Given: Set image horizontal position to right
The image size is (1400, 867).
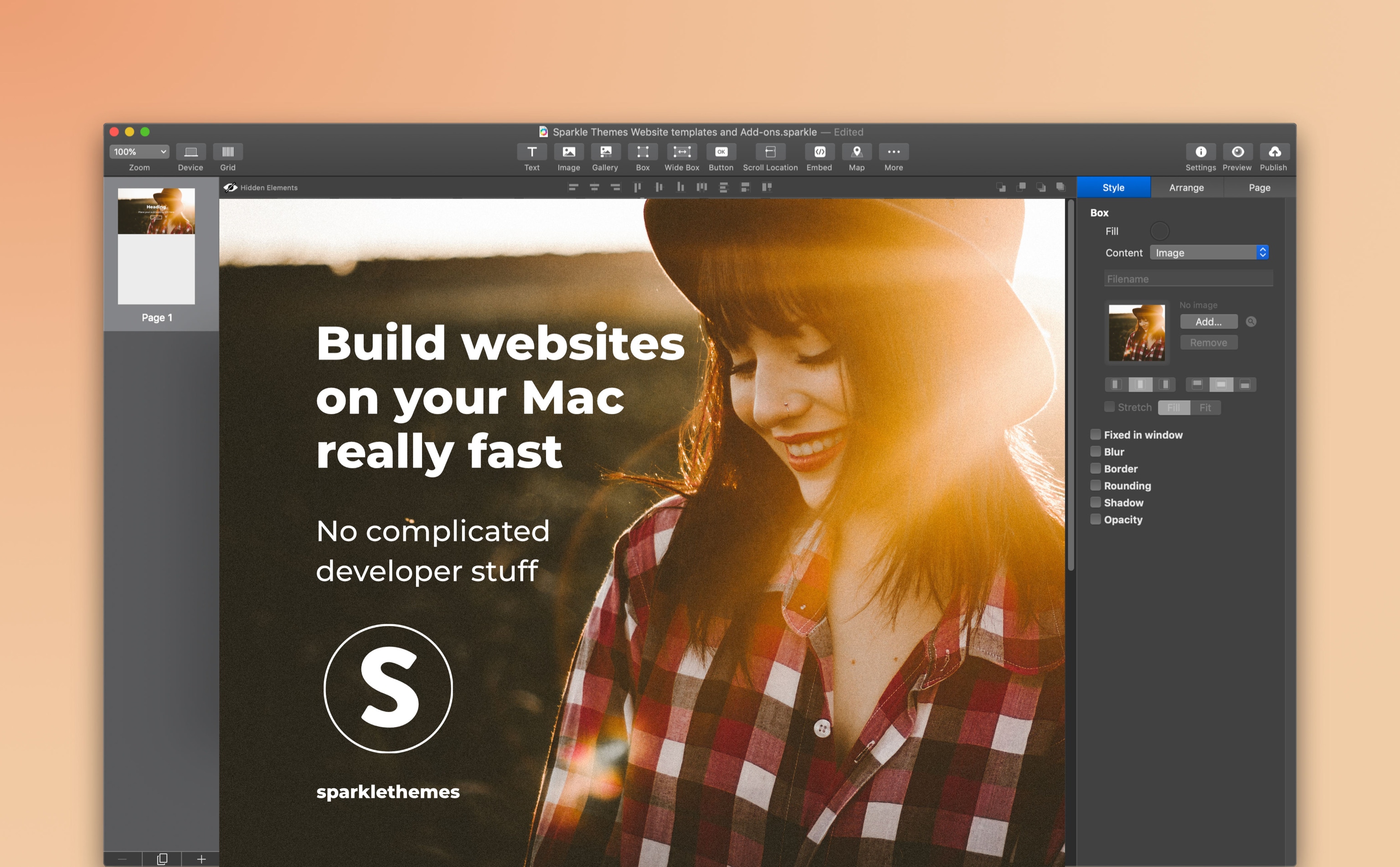Looking at the screenshot, I should [1164, 384].
